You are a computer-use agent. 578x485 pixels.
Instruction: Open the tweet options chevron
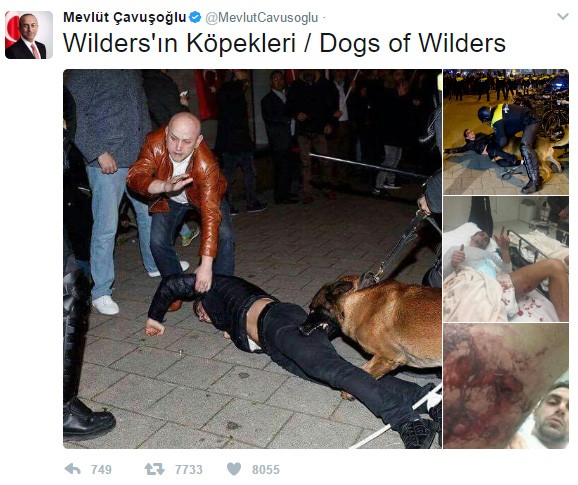(563, 17)
